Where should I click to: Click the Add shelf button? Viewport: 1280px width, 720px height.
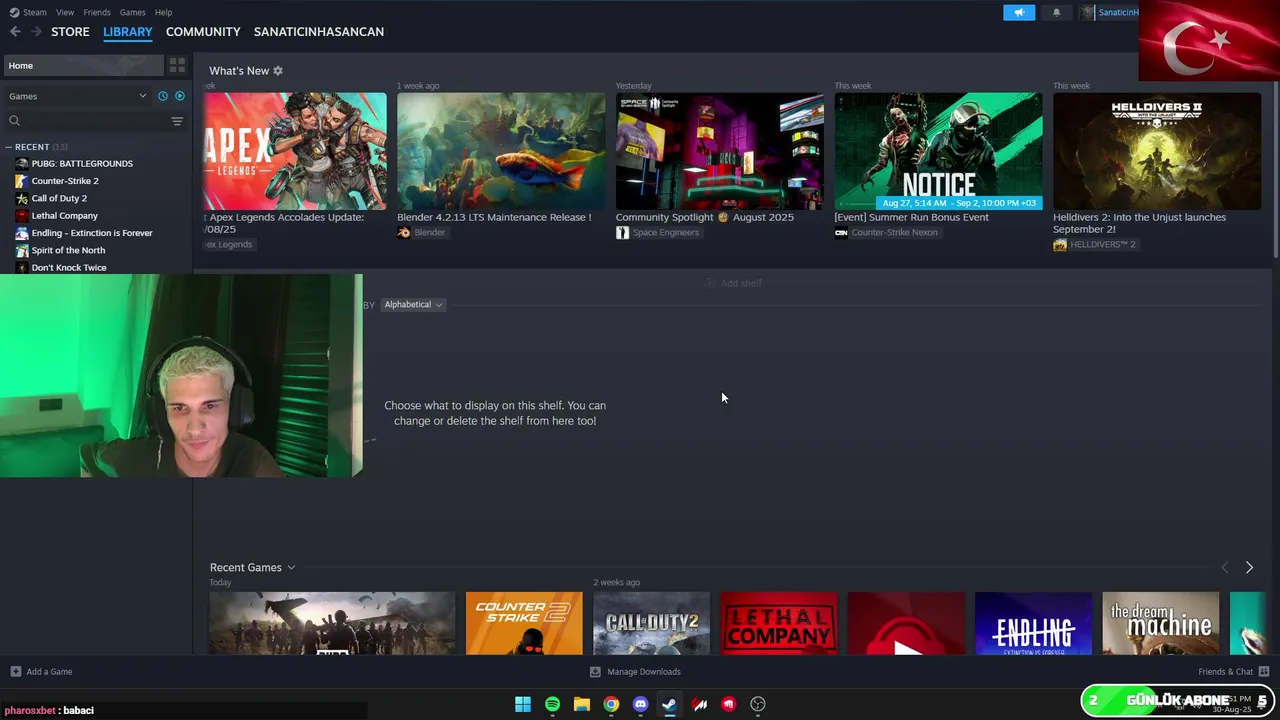pos(733,283)
